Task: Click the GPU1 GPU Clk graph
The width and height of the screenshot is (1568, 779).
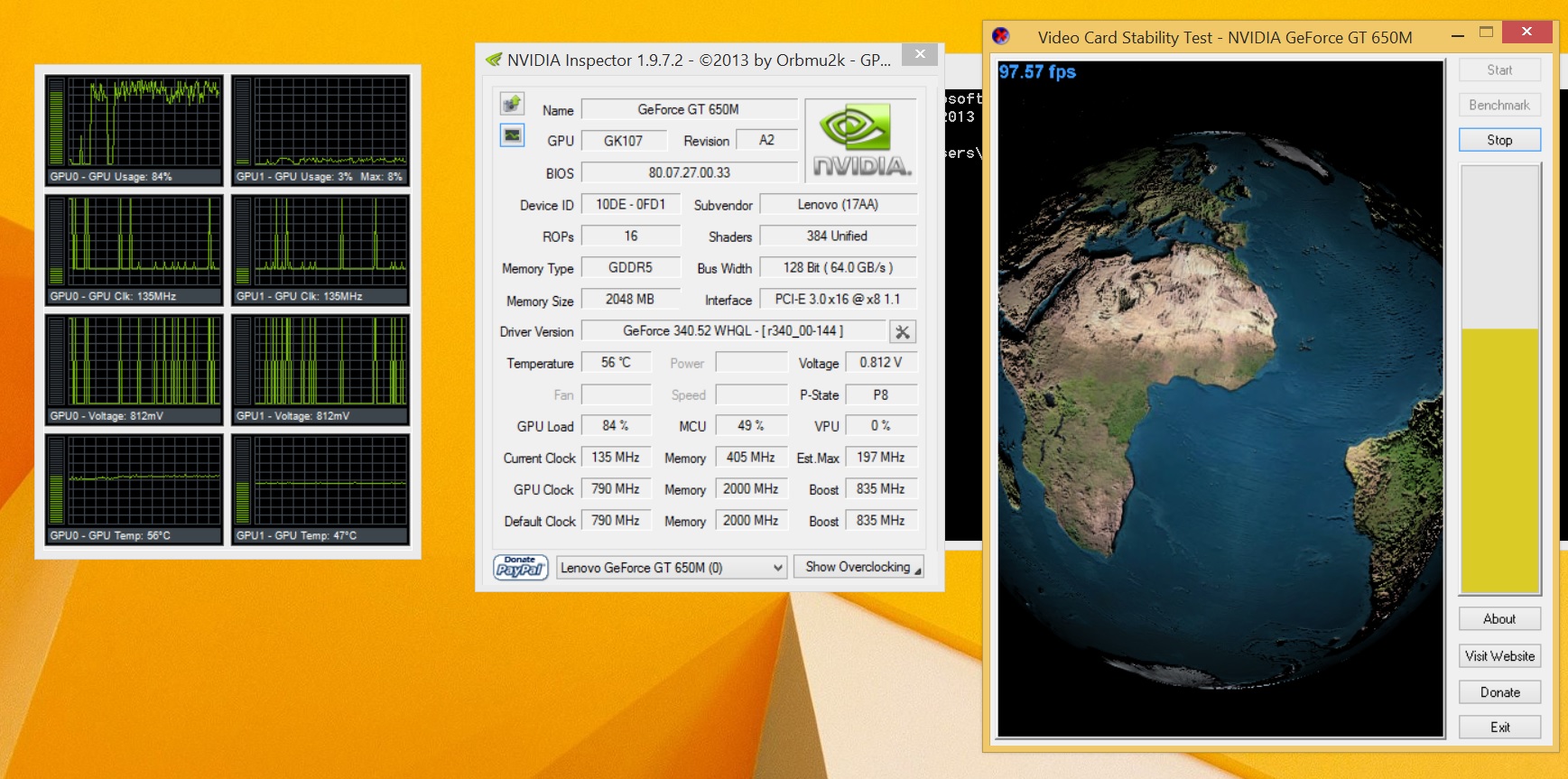Action: click(x=320, y=250)
